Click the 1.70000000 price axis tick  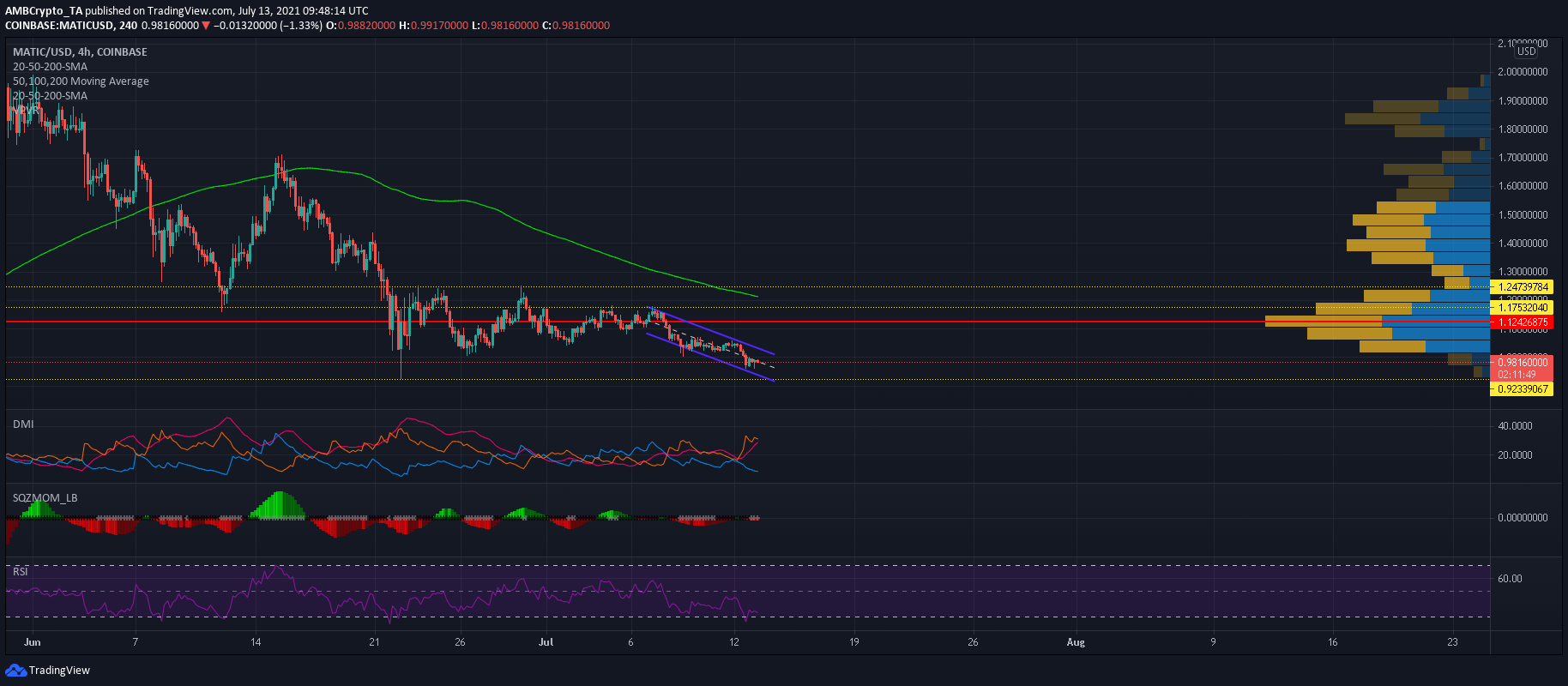click(x=1523, y=158)
